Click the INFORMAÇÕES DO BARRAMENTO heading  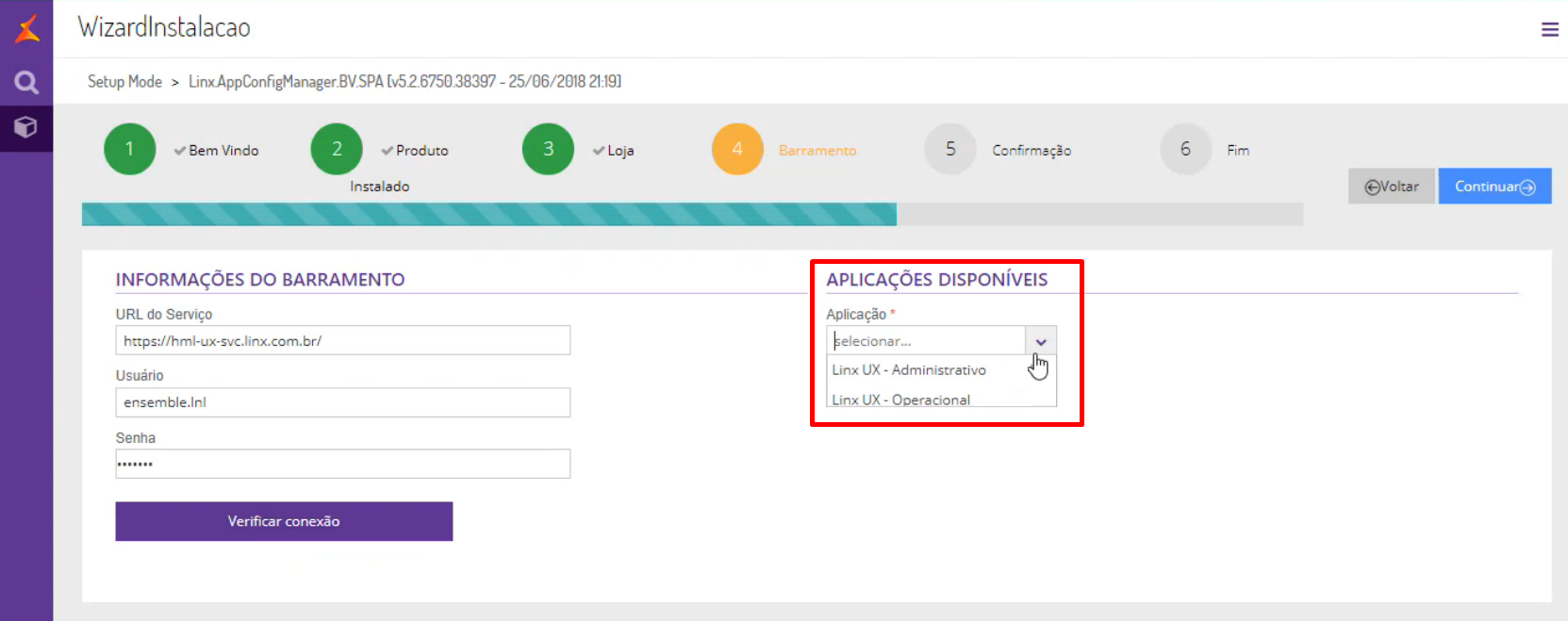click(x=260, y=280)
